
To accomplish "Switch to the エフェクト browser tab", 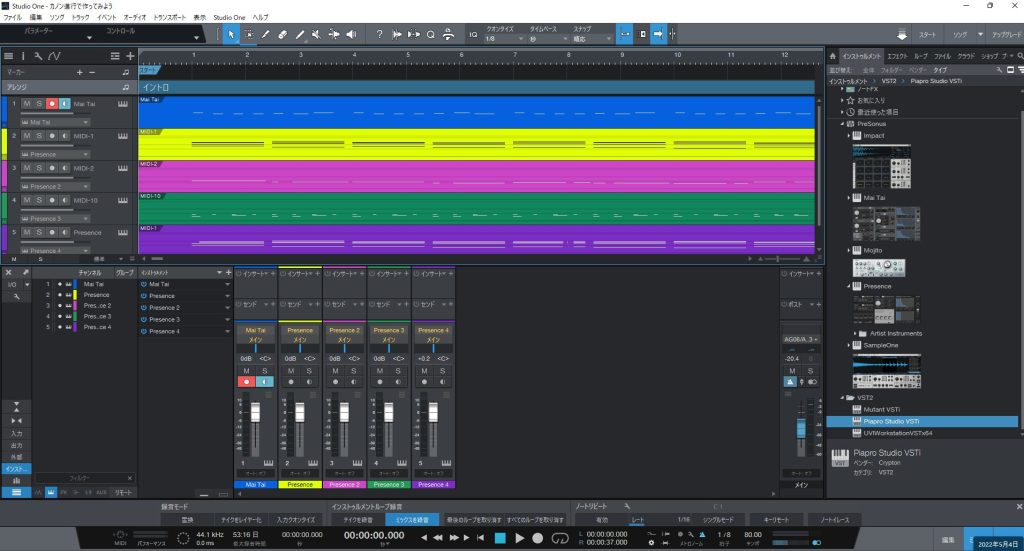I will pos(899,57).
